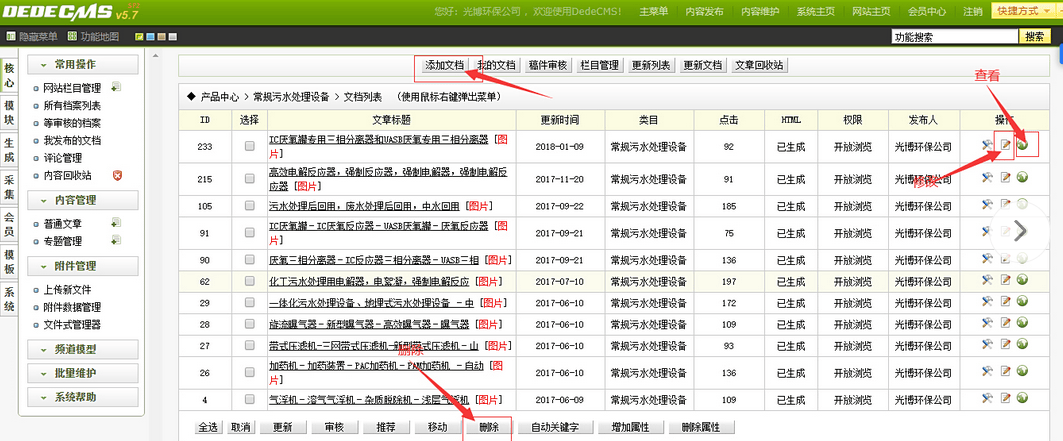Click the 搜索 button
This screenshot has height=441, width=1063.
coord(1035,37)
